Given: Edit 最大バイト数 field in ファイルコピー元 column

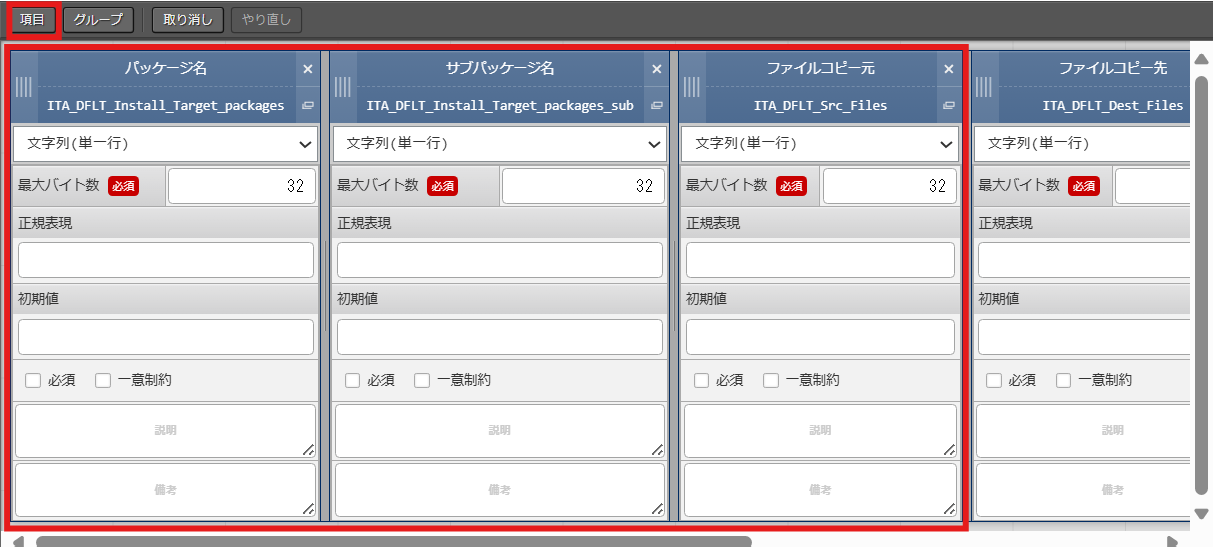Looking at the screenshot, I should 889,186.
